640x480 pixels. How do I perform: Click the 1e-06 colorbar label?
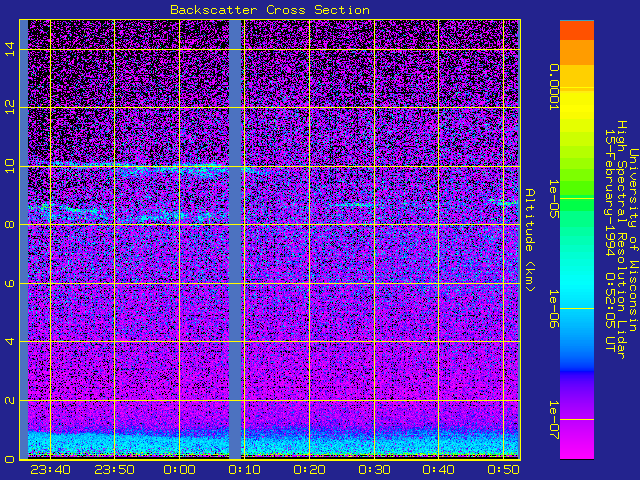coord(553,309)
